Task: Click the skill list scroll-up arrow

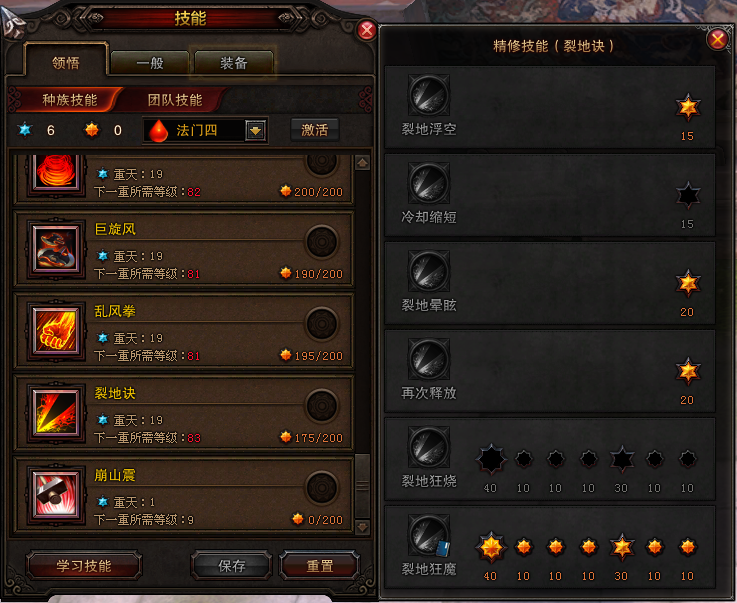Action: [x=362, y=163]
